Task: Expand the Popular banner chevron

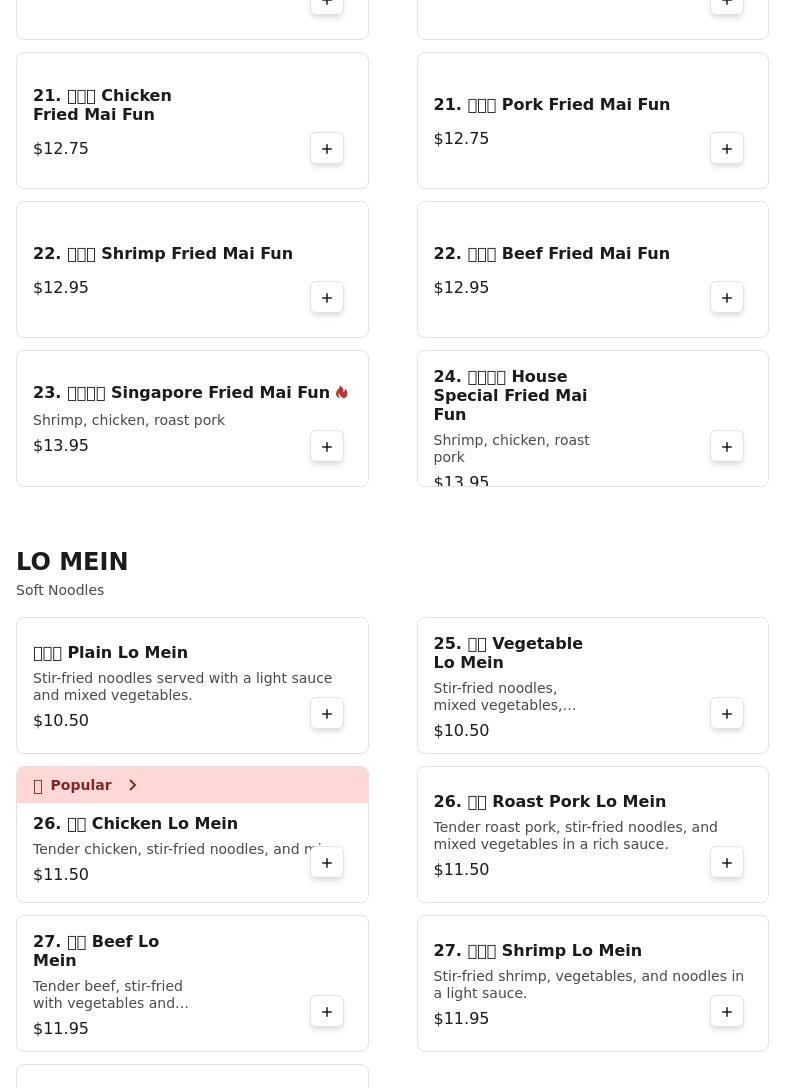Action: tap(133, 785)
